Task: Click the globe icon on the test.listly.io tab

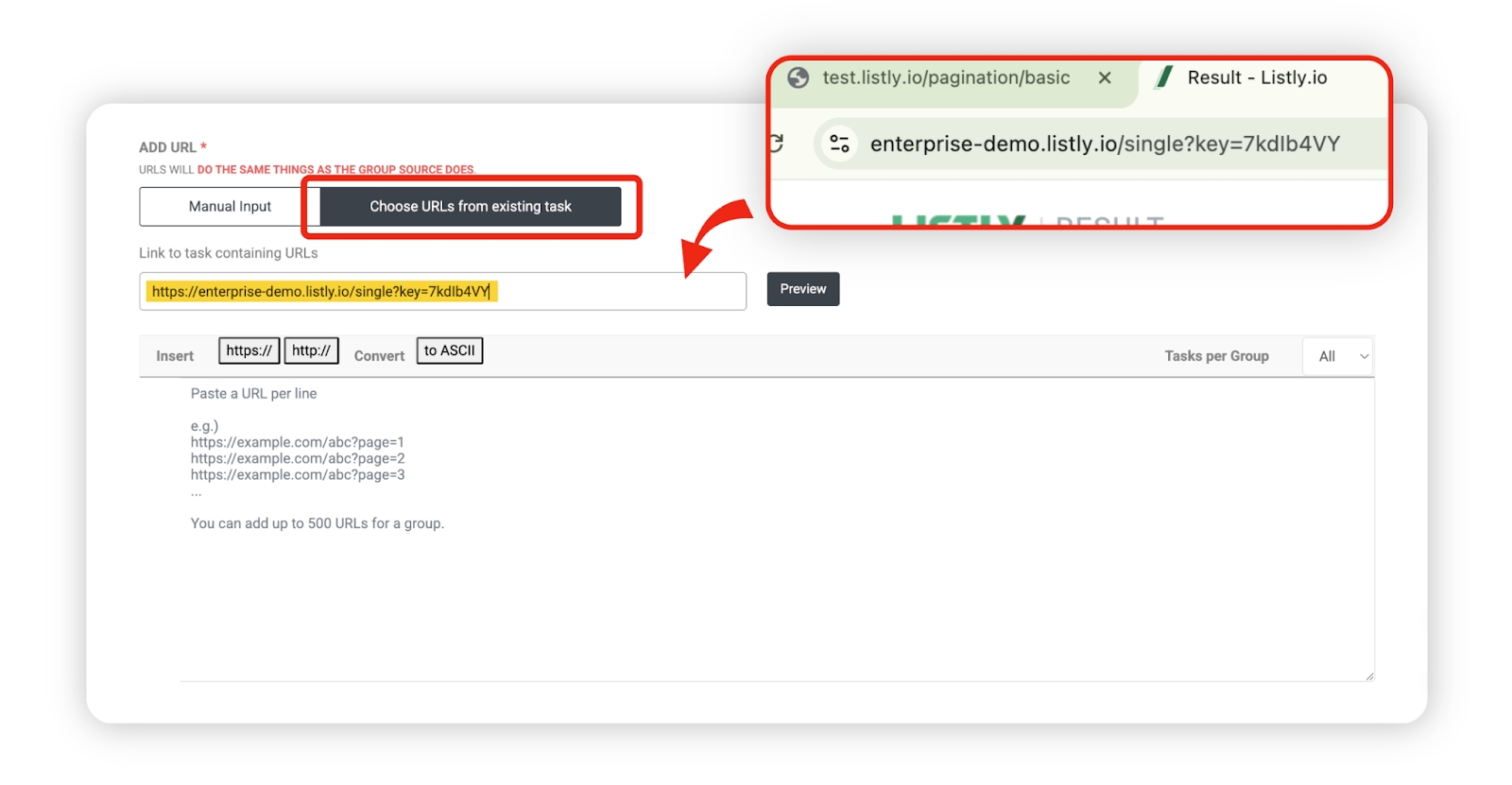Action: pyautogui.click(x=799, y=78)
